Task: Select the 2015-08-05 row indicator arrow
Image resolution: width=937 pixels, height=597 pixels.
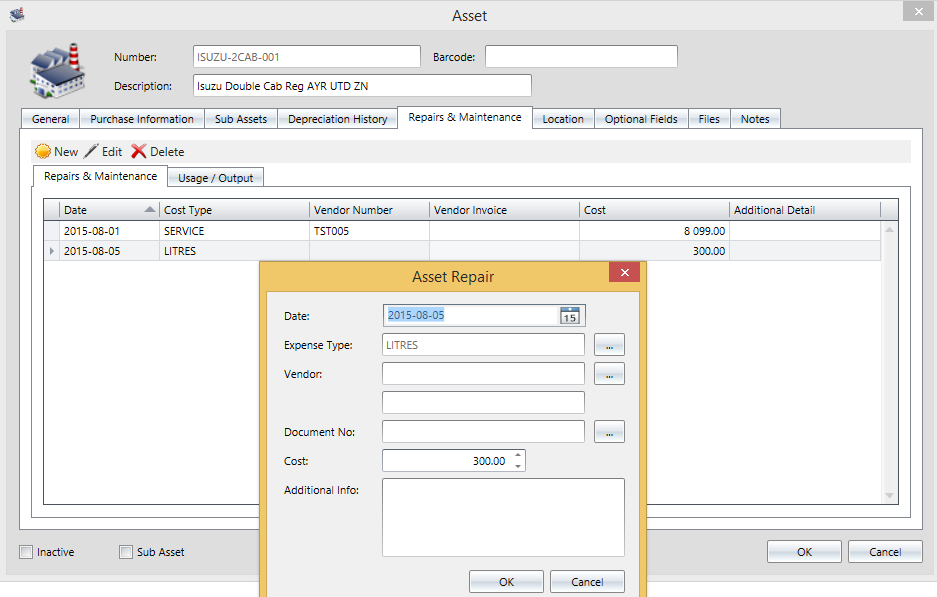Action: (x=52, y=251)
